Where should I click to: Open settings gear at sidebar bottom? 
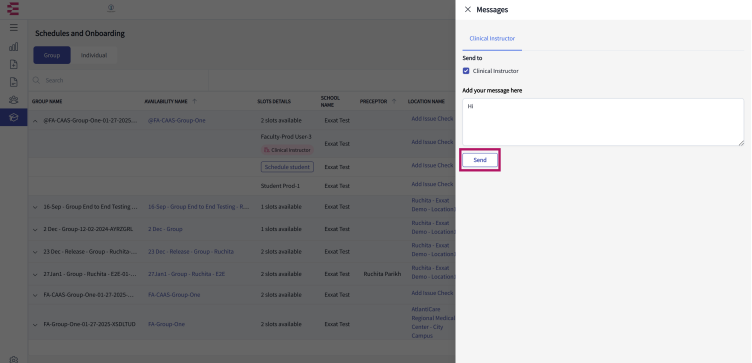(x=13, y=359)
